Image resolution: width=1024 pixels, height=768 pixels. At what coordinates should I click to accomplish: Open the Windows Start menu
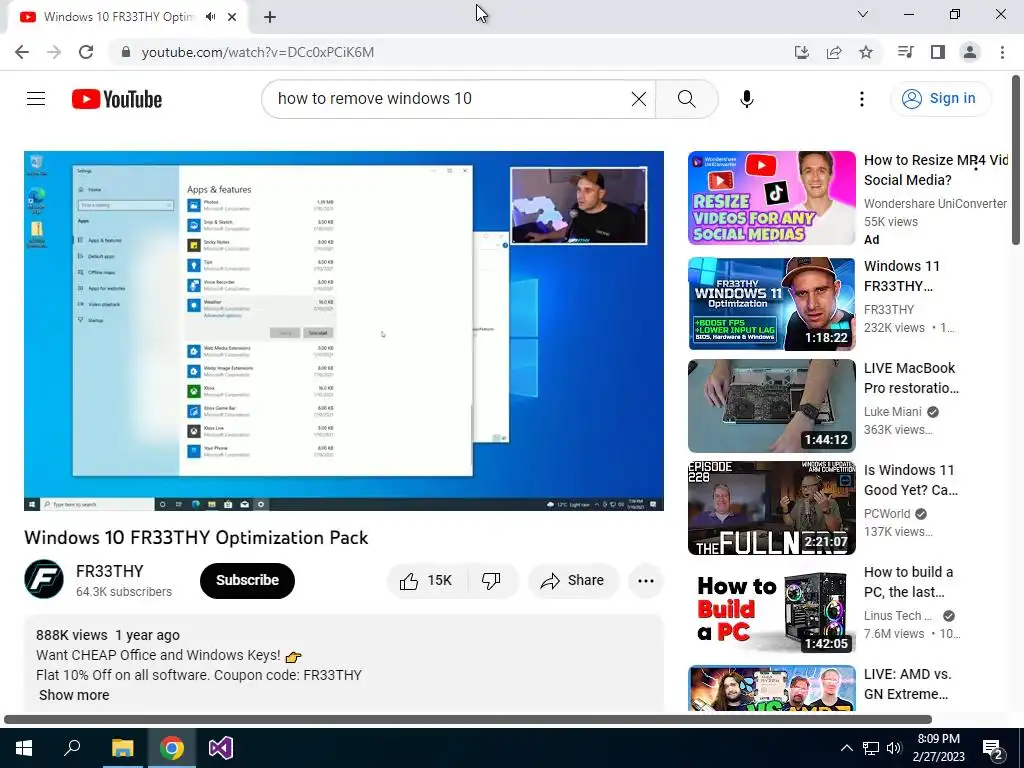tap(24, 748)
